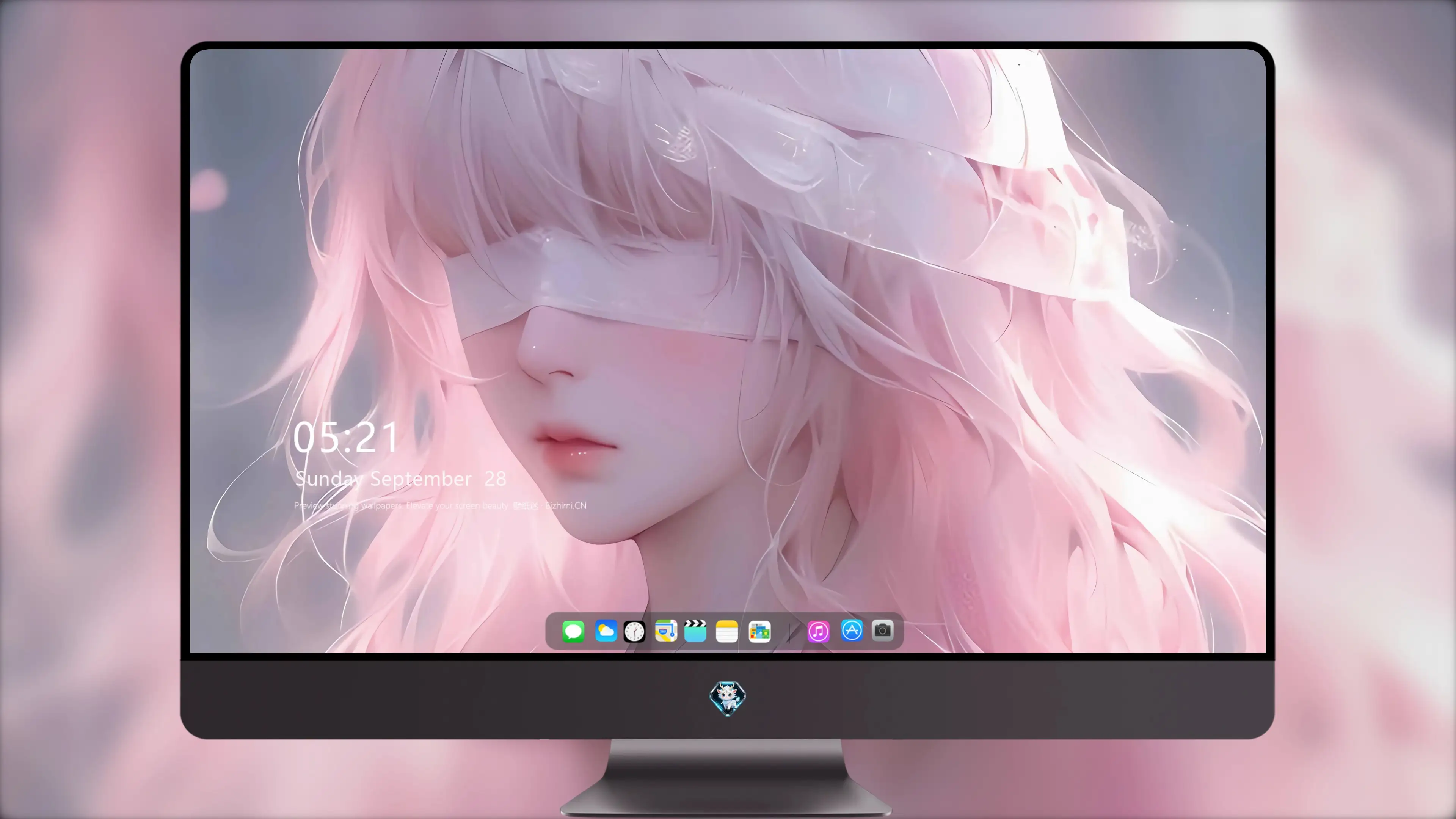Click the date text "Sunday September 28"
Viewport: 1456px width, 819px height.
tap(401, 479)
